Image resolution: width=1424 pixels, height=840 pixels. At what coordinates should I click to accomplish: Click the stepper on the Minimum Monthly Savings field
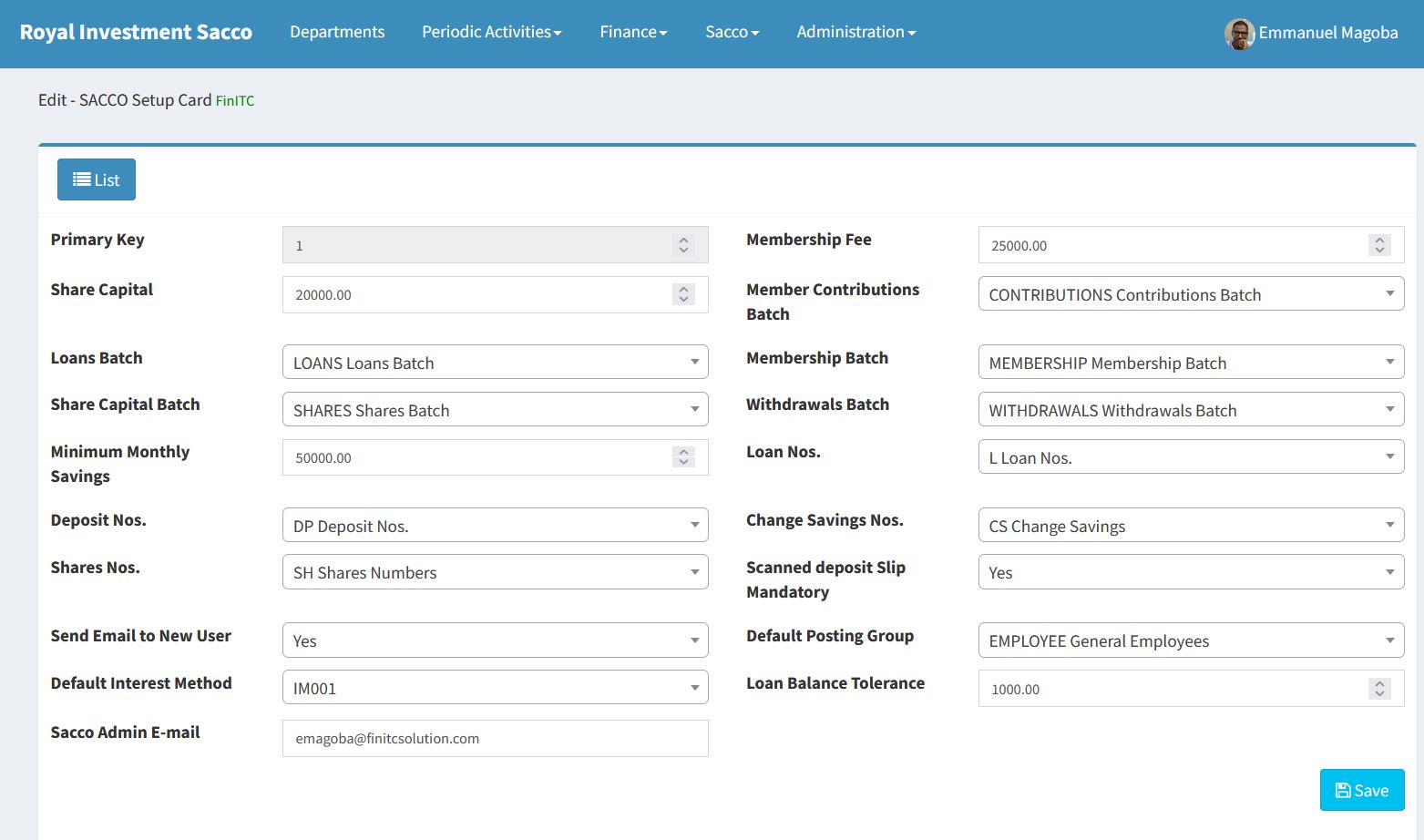[683, 457]
